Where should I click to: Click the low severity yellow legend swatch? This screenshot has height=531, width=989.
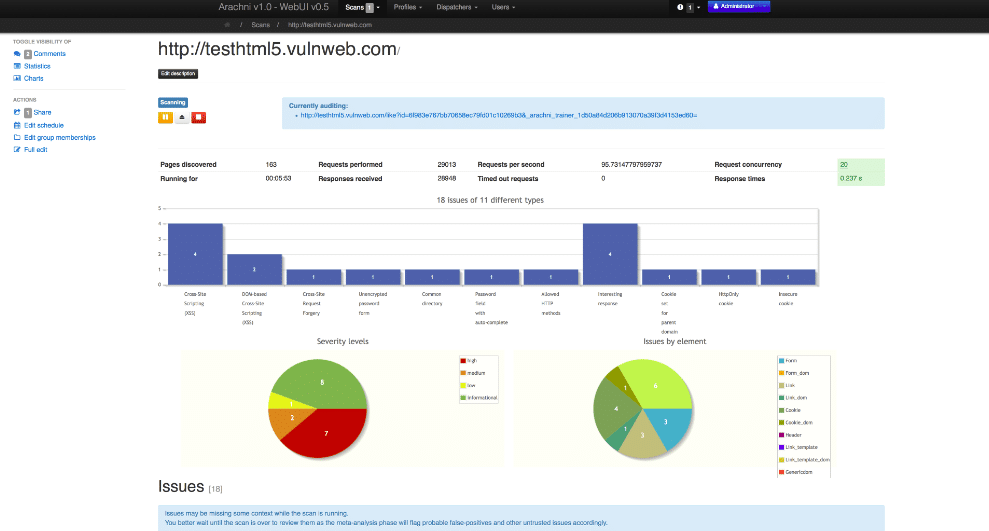(x=463, y=385)
